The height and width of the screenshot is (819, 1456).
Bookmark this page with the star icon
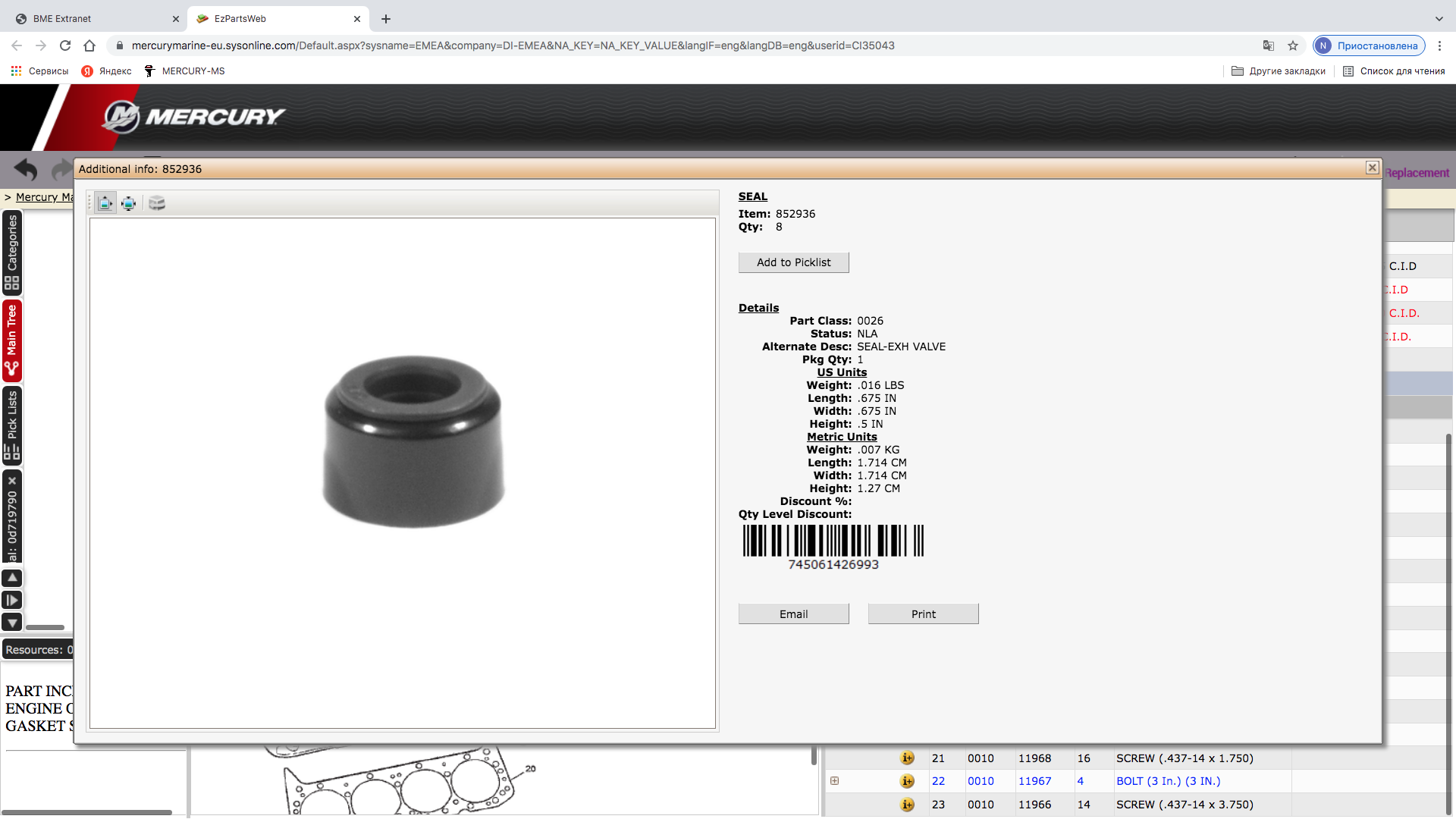[1293, 45]
